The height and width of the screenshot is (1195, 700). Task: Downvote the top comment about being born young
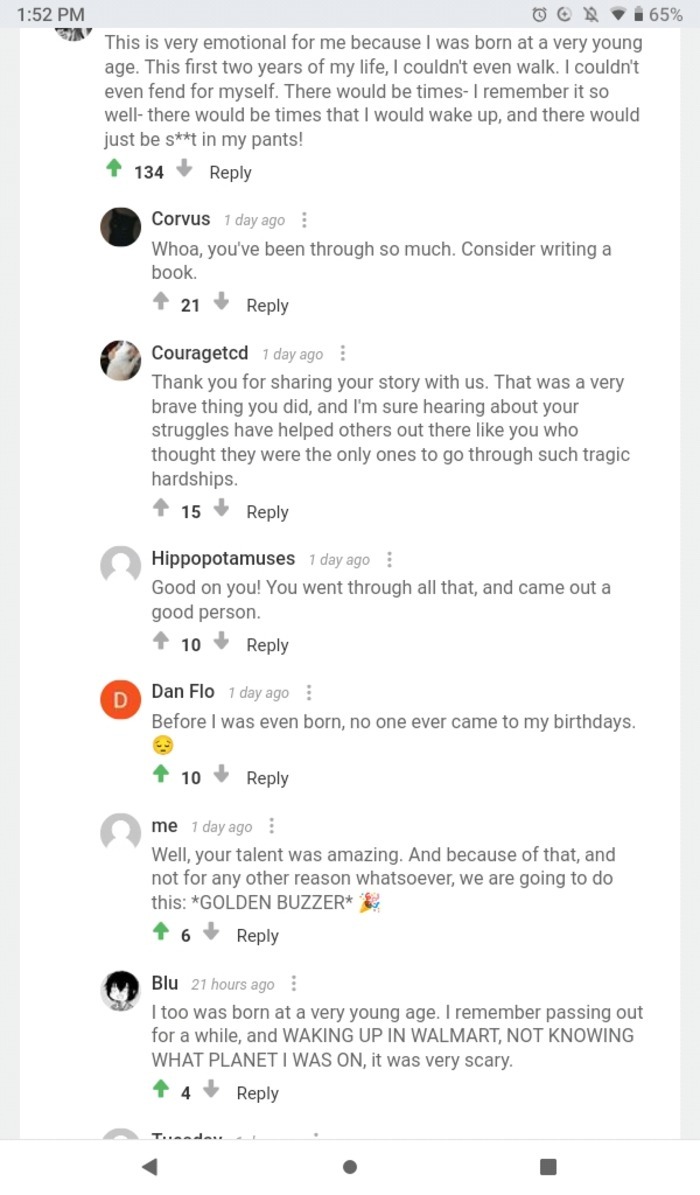pos(185,172)
